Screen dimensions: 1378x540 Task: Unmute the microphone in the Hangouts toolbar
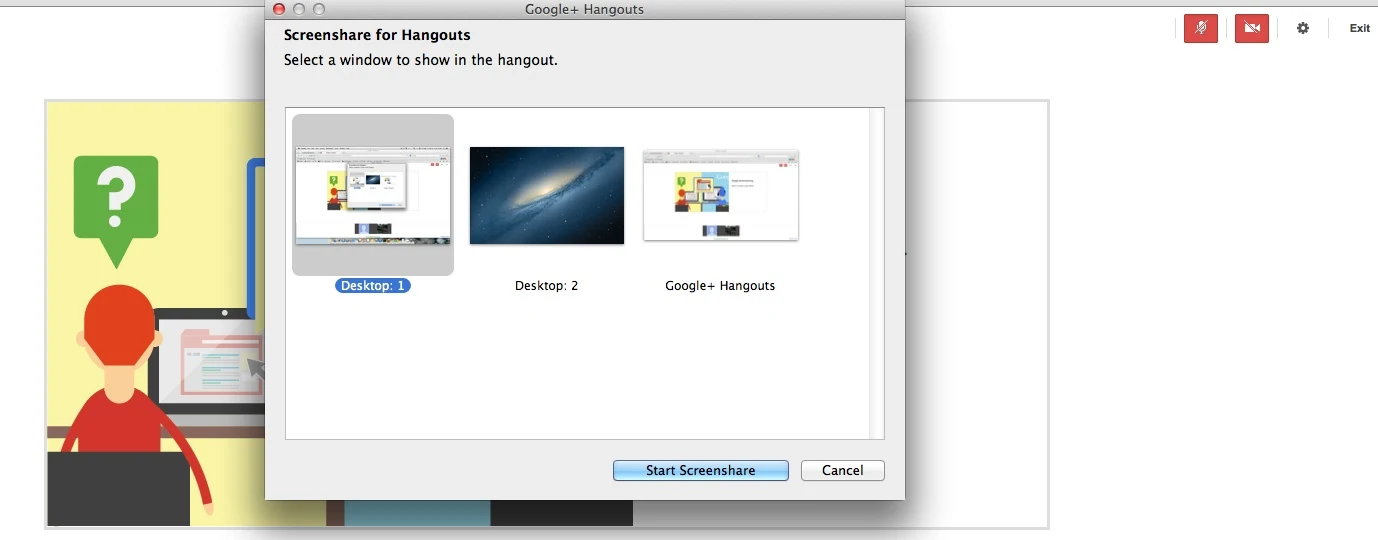1201,28
